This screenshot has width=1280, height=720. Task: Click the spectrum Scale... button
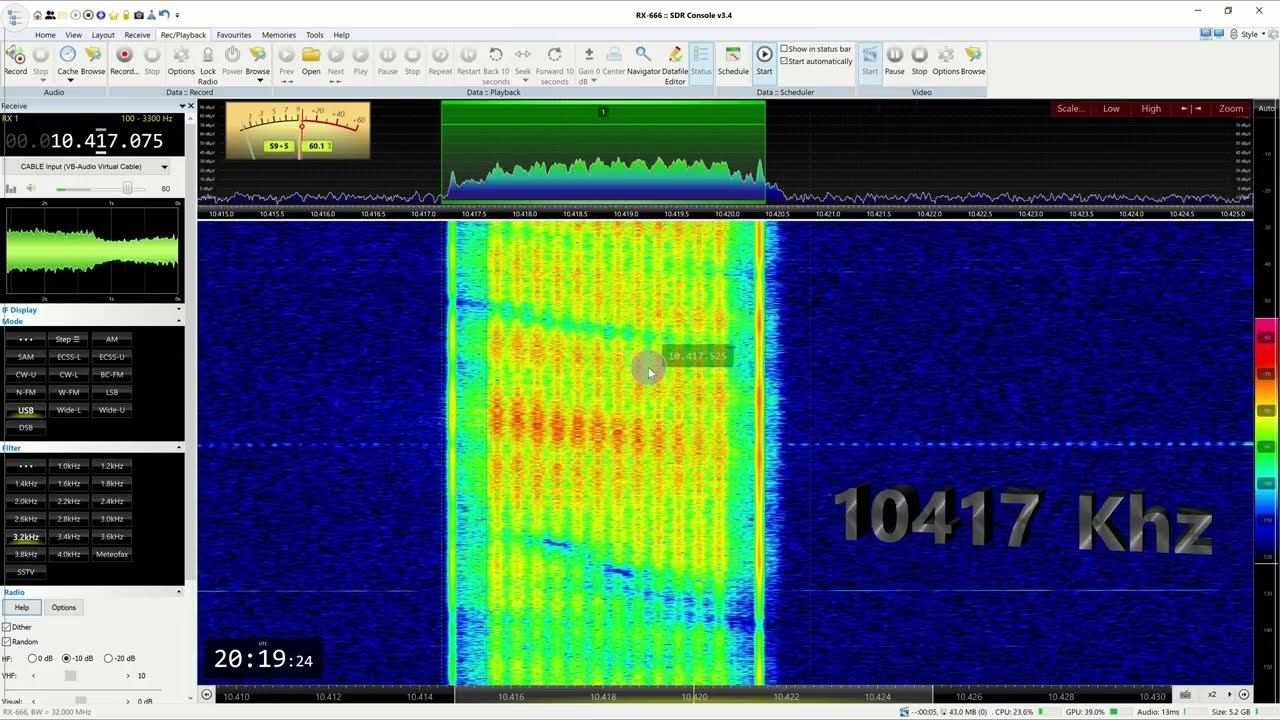point(1071,108)
